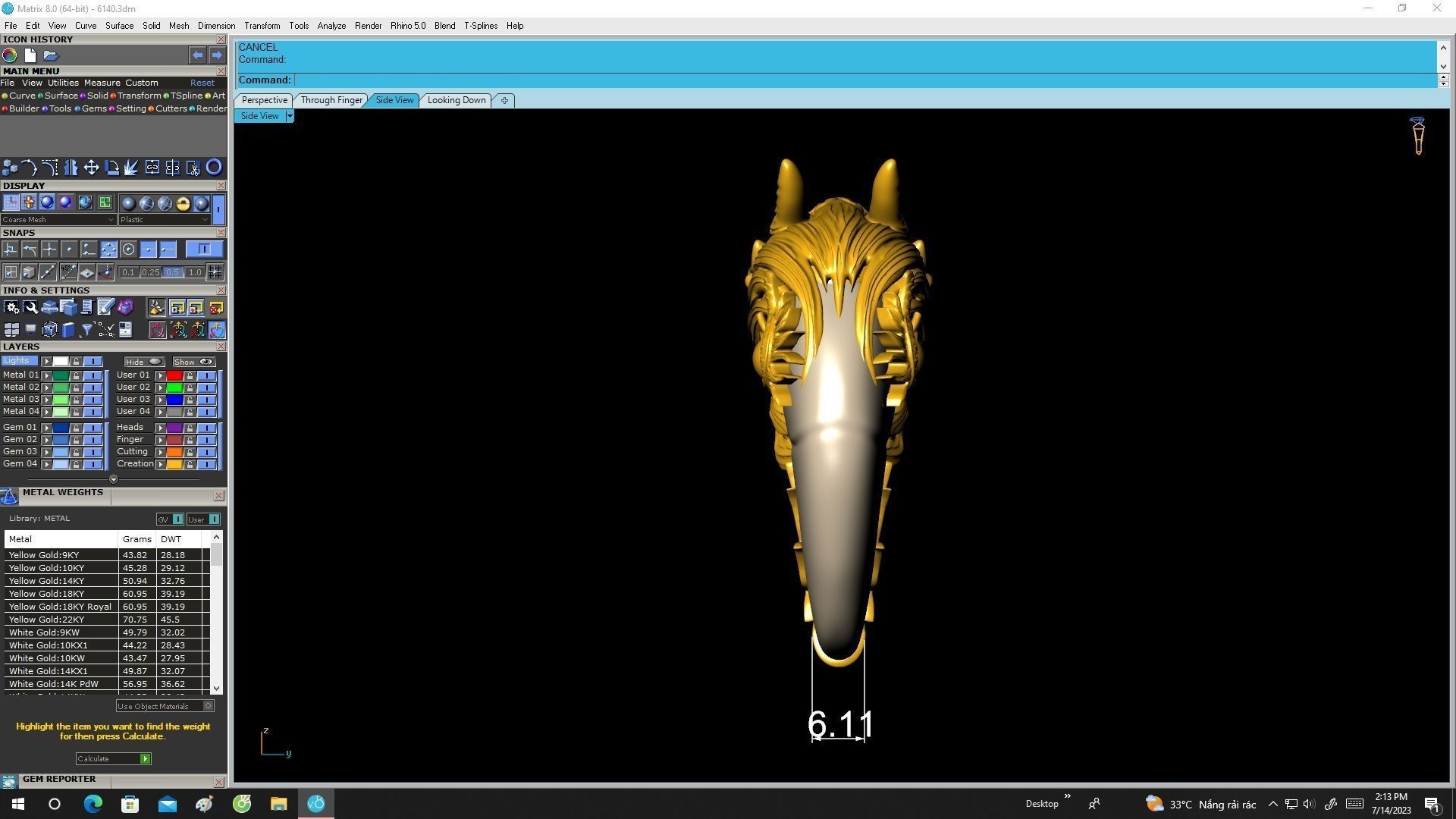The image size is (1456, 819).
Task: Toggle the center (circle) snap
Action: coord(128,249)
